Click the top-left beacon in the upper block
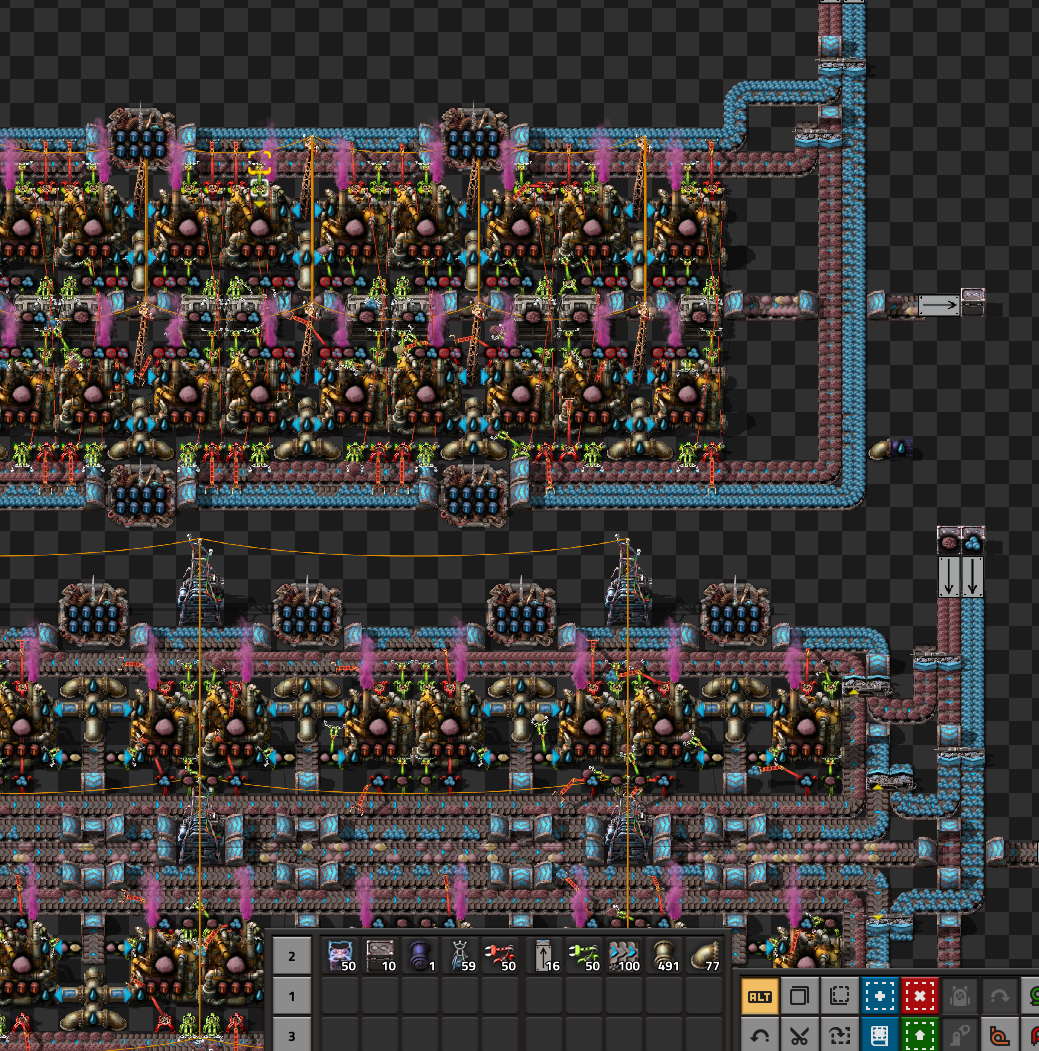The width and height of the screenshot is (1039, 1051). [x=141, y=139]
